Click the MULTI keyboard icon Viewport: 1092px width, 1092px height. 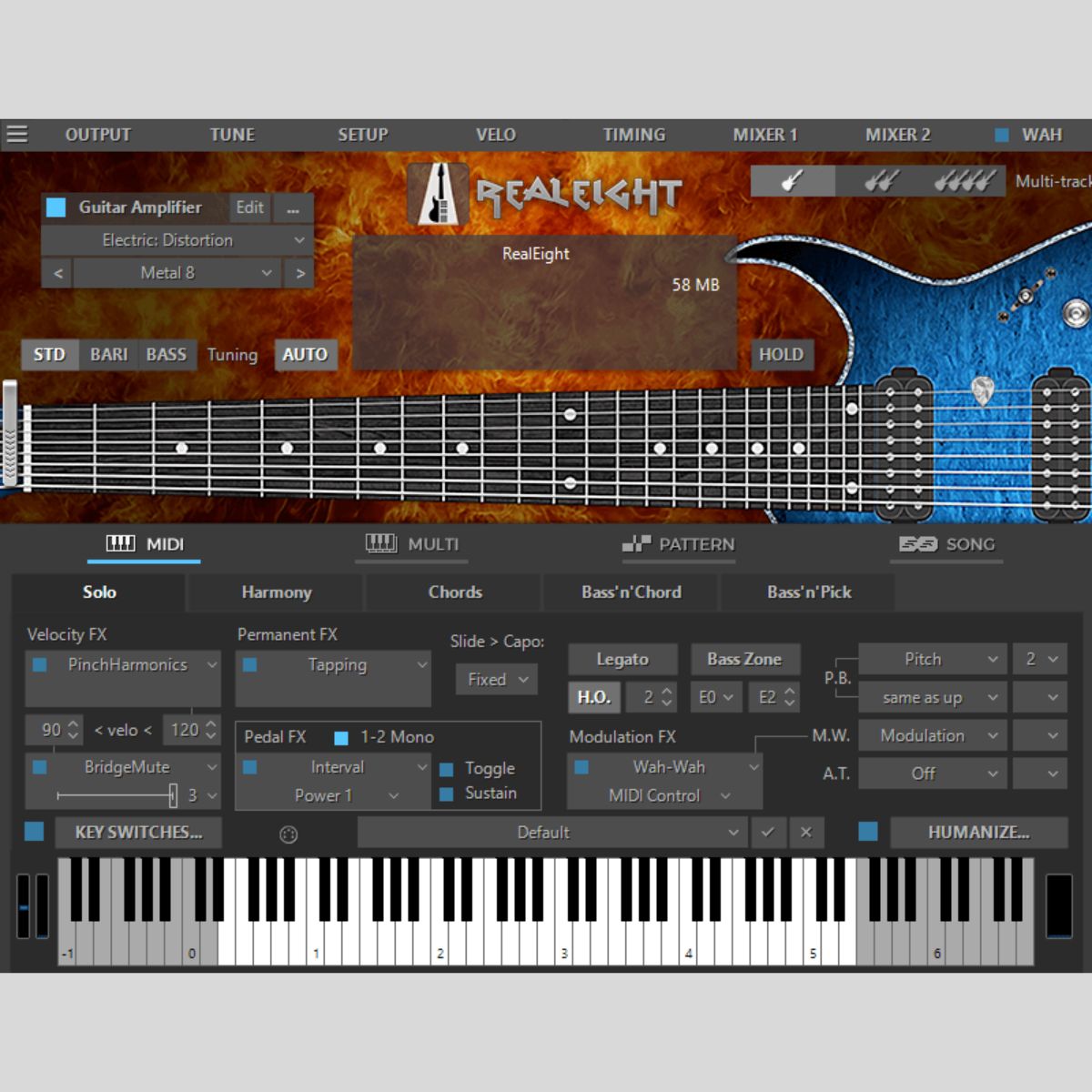pyautogui.click(x=381, y=544)
